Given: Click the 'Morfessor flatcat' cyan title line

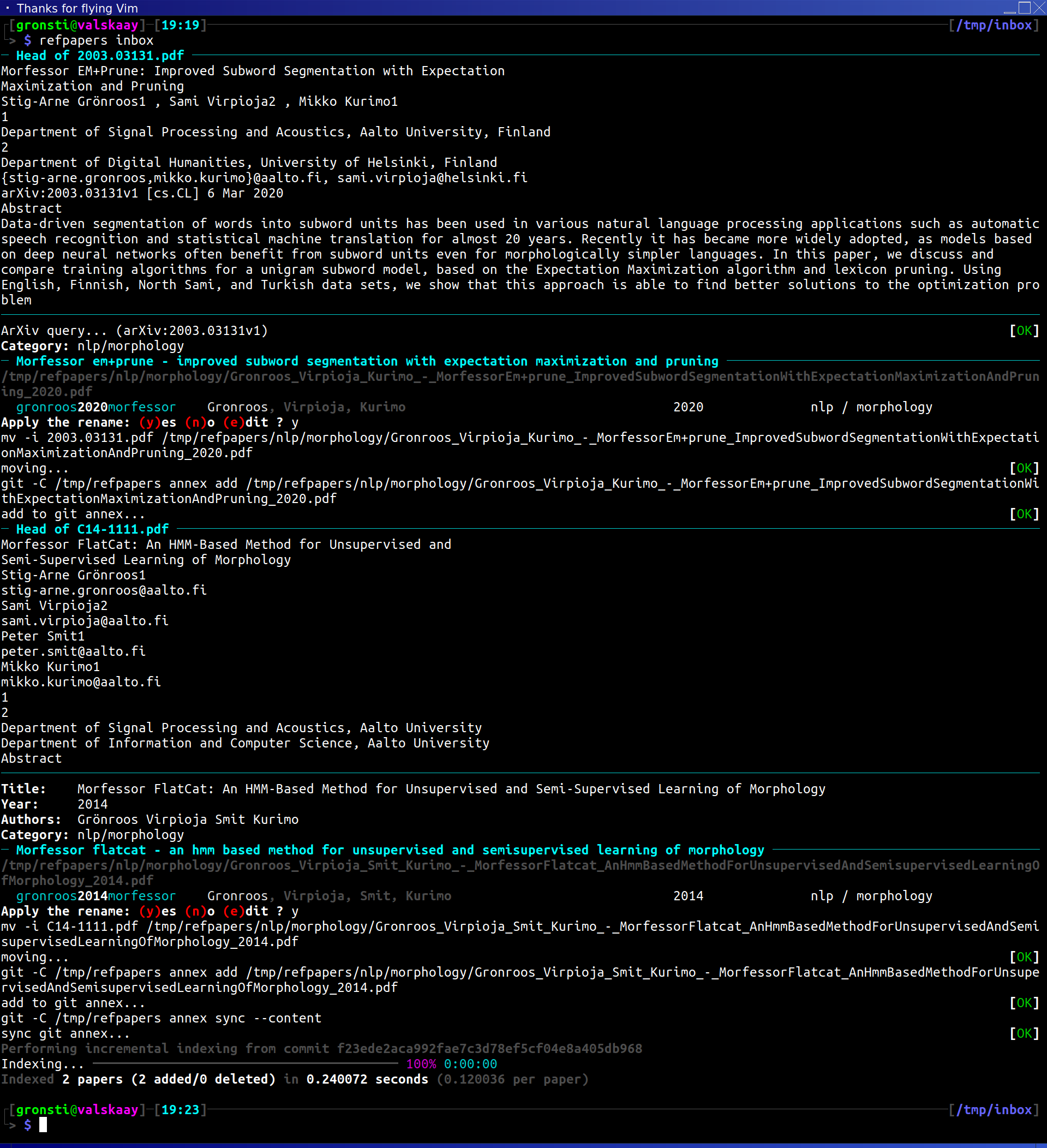Looking at the screenshot, I should [390, 850].
